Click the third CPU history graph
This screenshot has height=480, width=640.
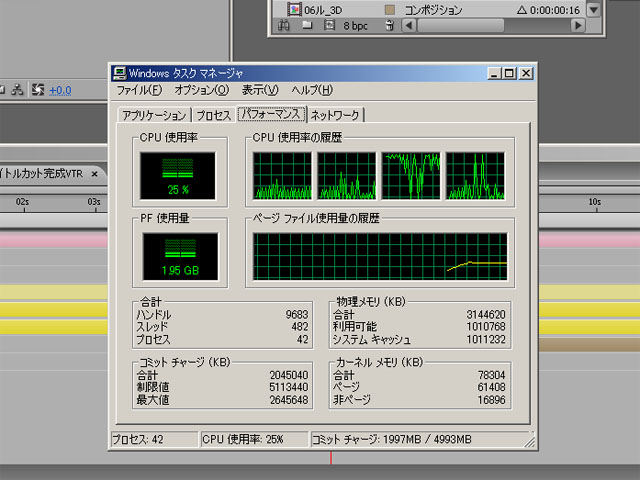click(411, 176)
